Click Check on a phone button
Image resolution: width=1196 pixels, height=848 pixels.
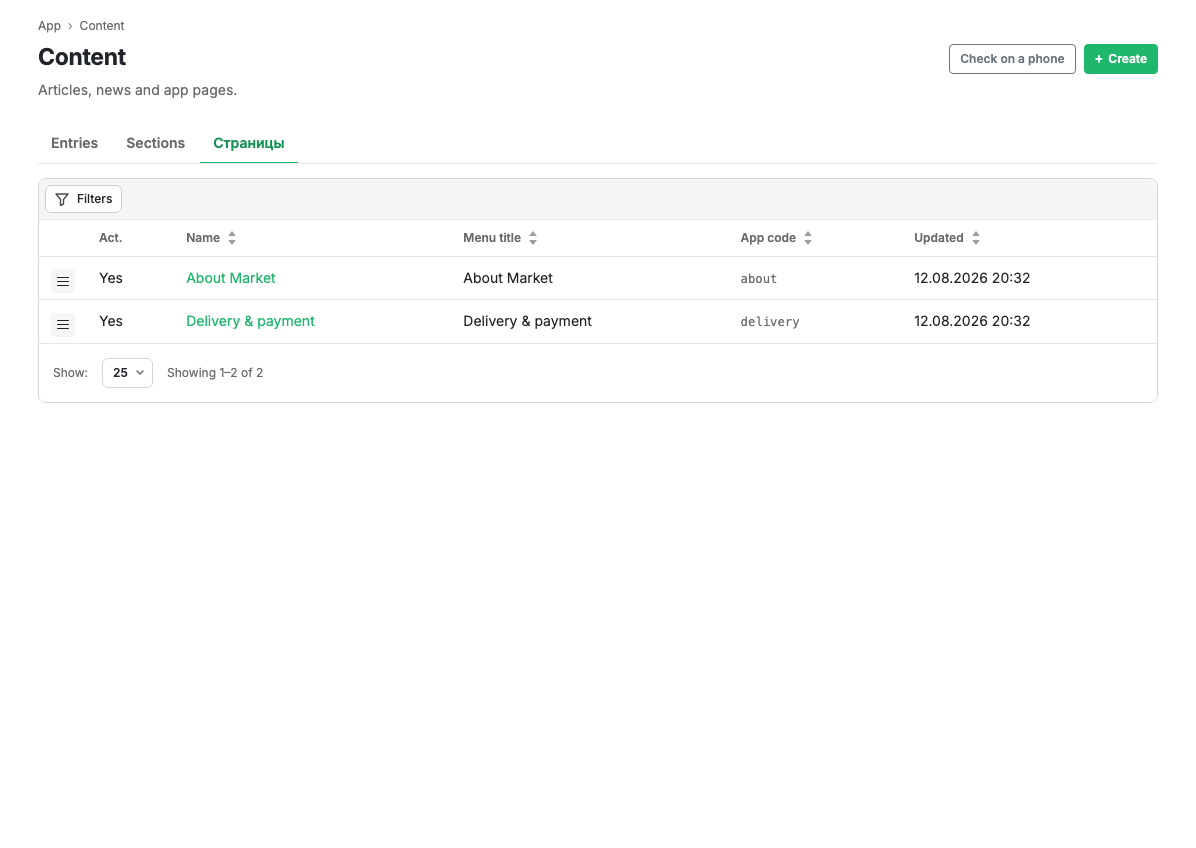coord(1012,59)
